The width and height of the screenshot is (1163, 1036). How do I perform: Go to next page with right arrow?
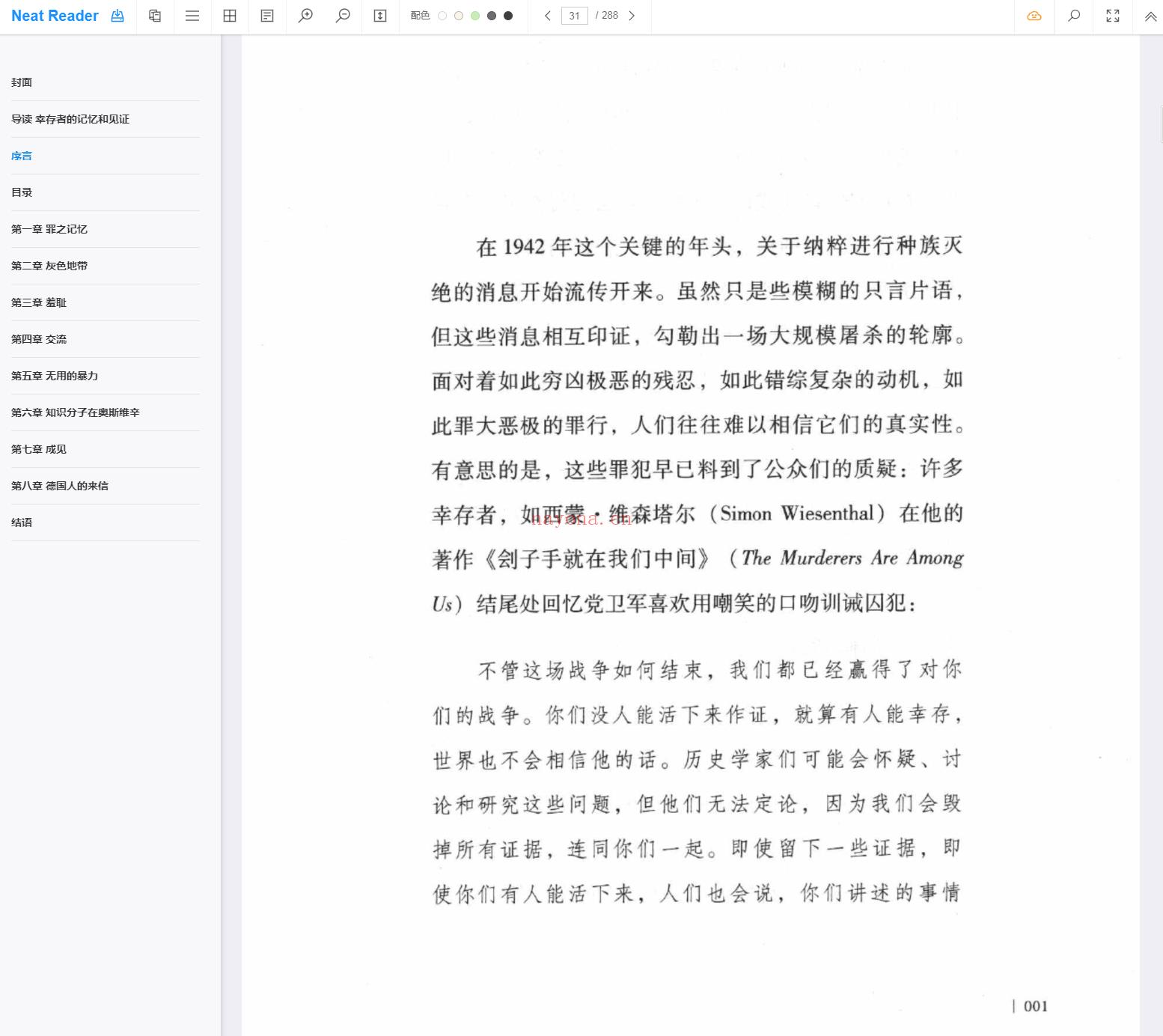pyautogui.click(x=632, y=16)
